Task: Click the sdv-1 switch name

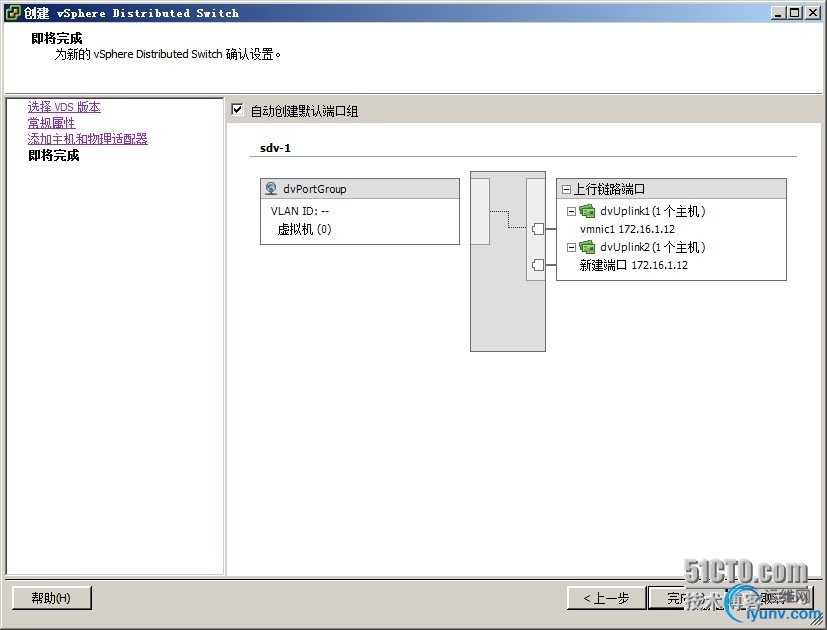Action: point(275,148)
